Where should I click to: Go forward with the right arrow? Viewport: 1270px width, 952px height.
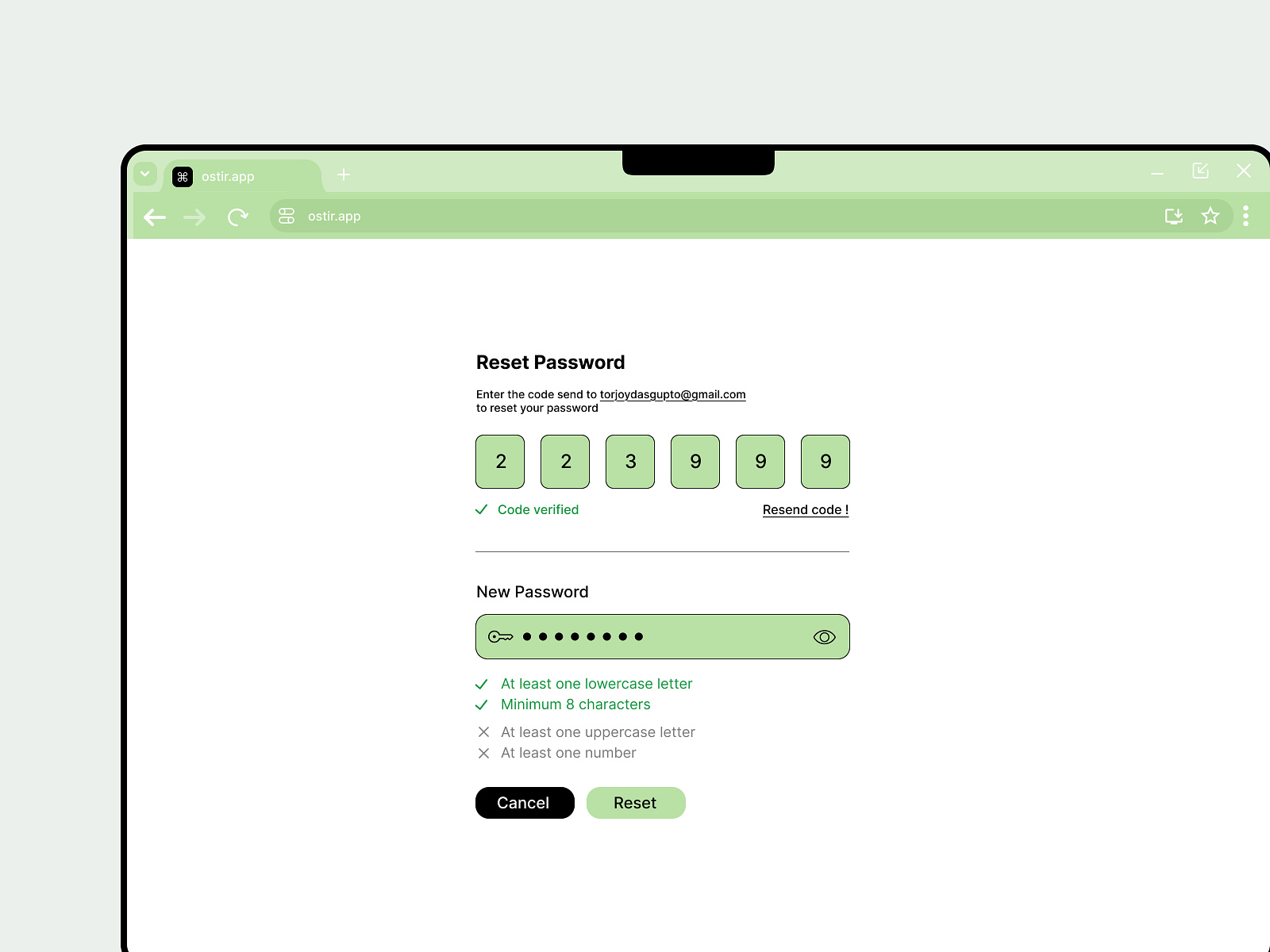pyautogui.click(x=194, y=217)
